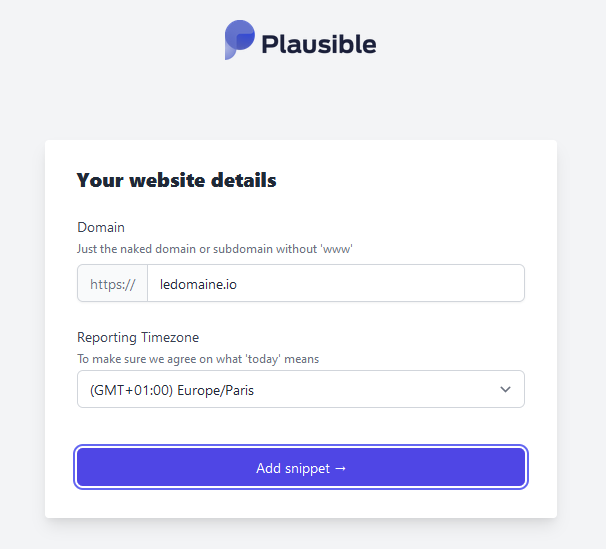Viewport: 606px width, 549px height.
Task: Click the "Your website details" heading
Action: click(176, 181)
